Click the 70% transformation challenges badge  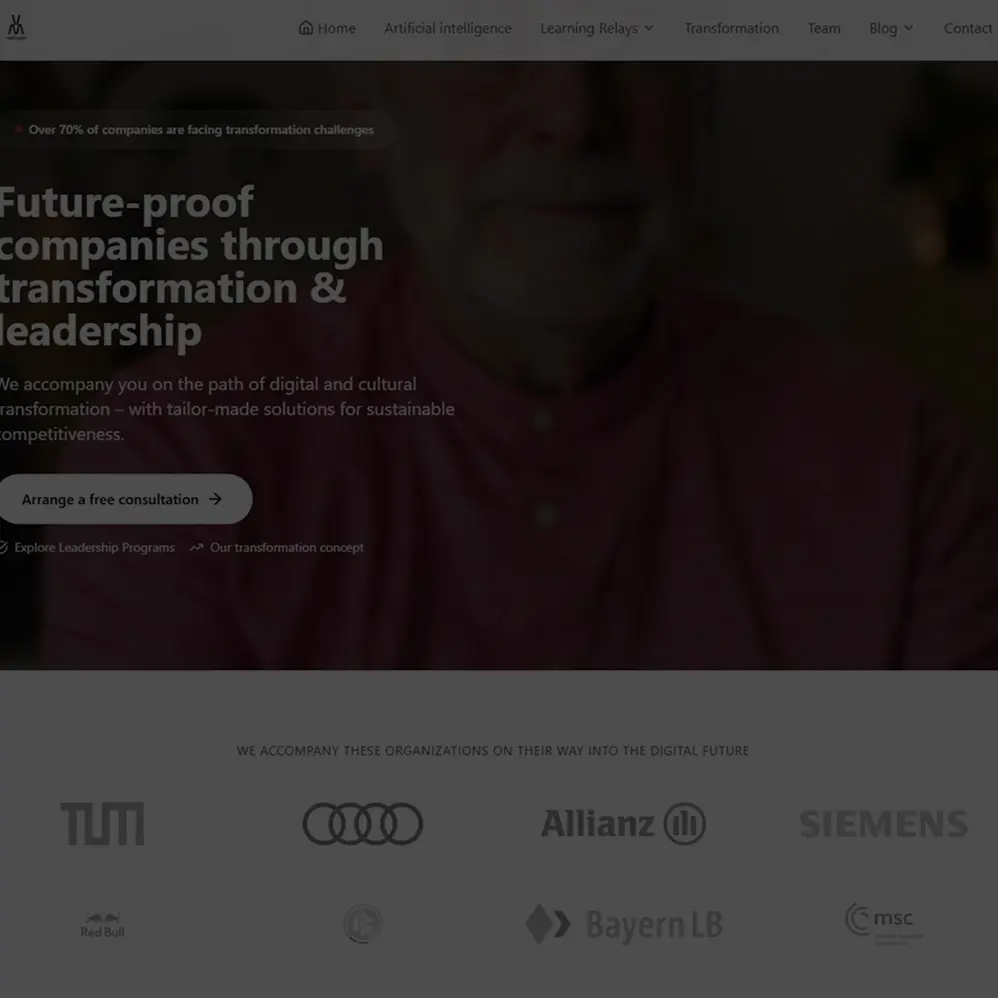[194, 130]
